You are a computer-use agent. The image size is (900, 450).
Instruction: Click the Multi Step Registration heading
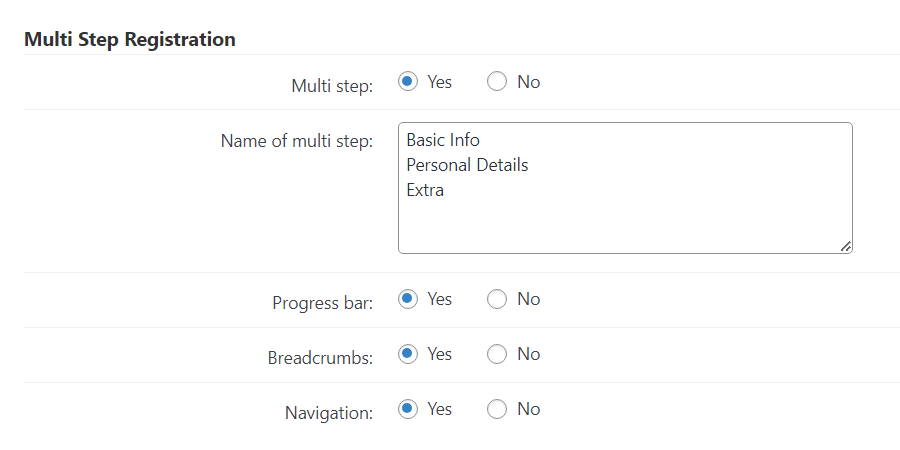[x=130, y=40]
